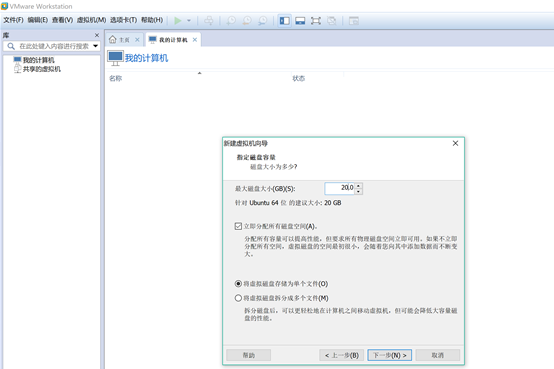The image size is (554, 369).
Task: Cancel the wizard with 取消 button
Action: (x=438, y=355)
